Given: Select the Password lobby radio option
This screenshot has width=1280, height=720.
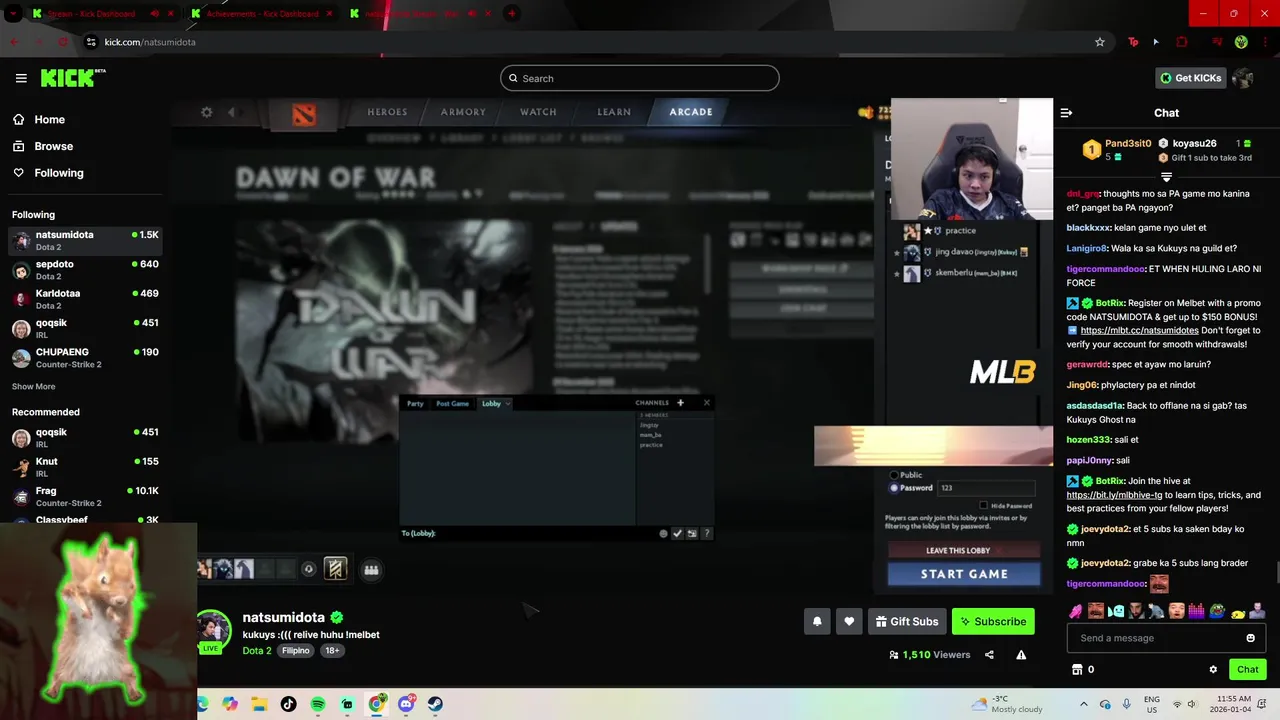Looking at the screenshot, I should (x=894, y=488).
